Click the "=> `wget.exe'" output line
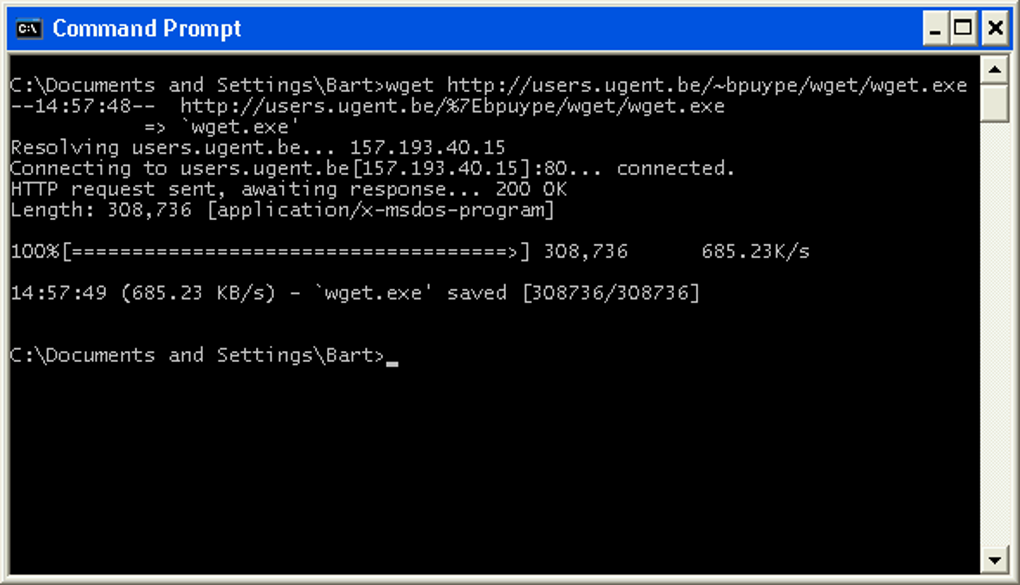1020x585 pixels. click(221, 127)
